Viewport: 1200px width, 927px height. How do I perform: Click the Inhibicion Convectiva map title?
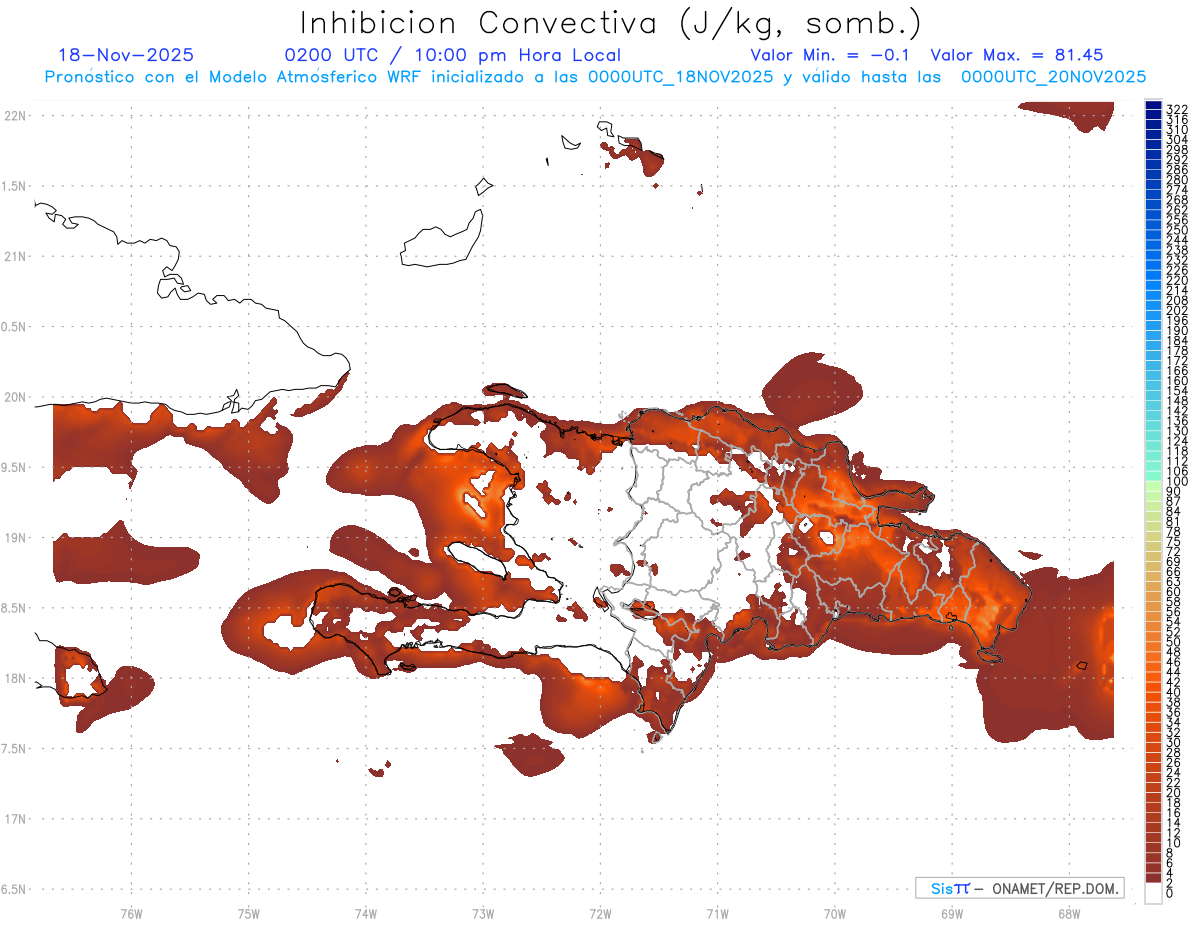click(x=610, y=23)
